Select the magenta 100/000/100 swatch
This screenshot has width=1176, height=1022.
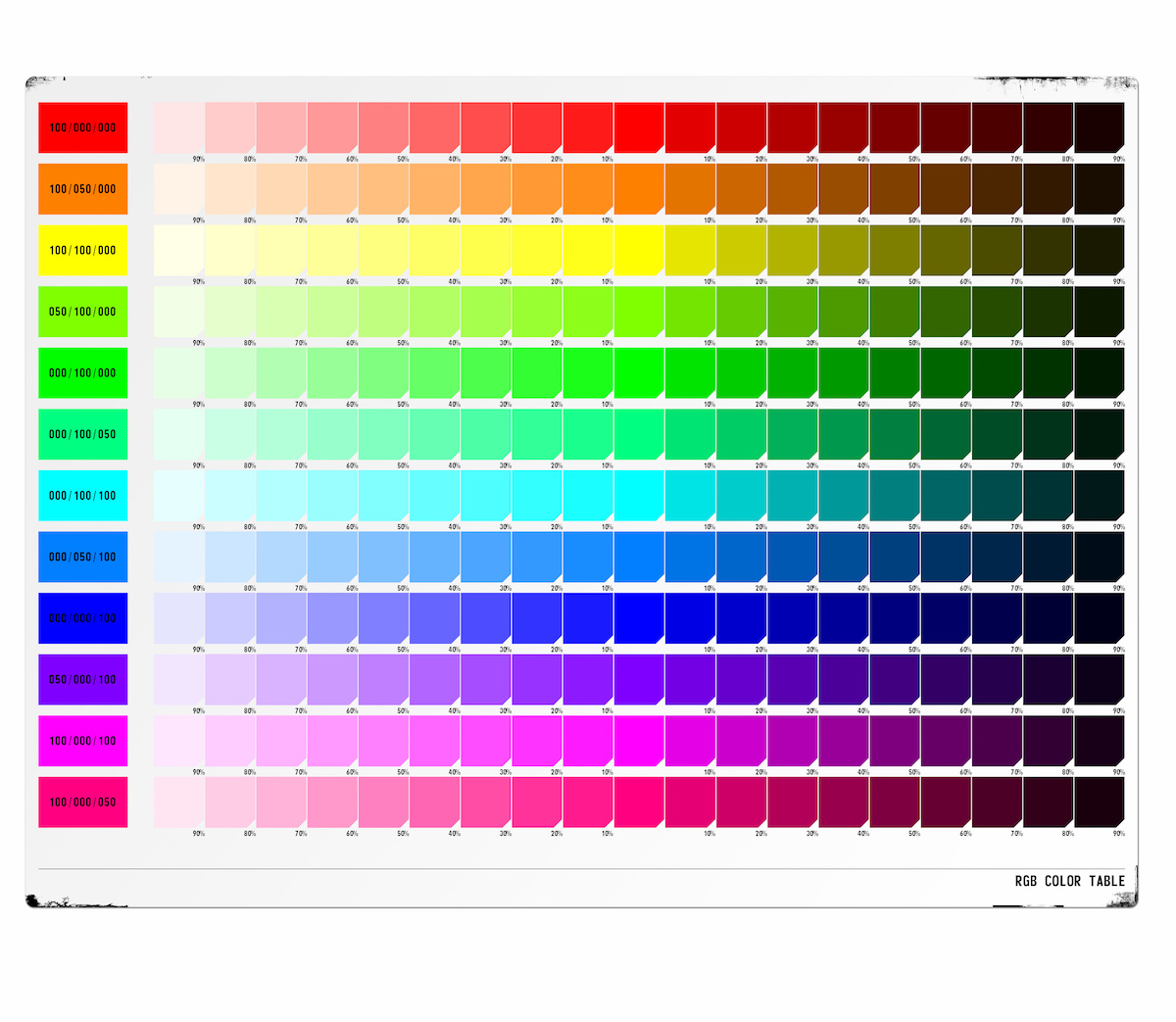(x=82, y=742)
